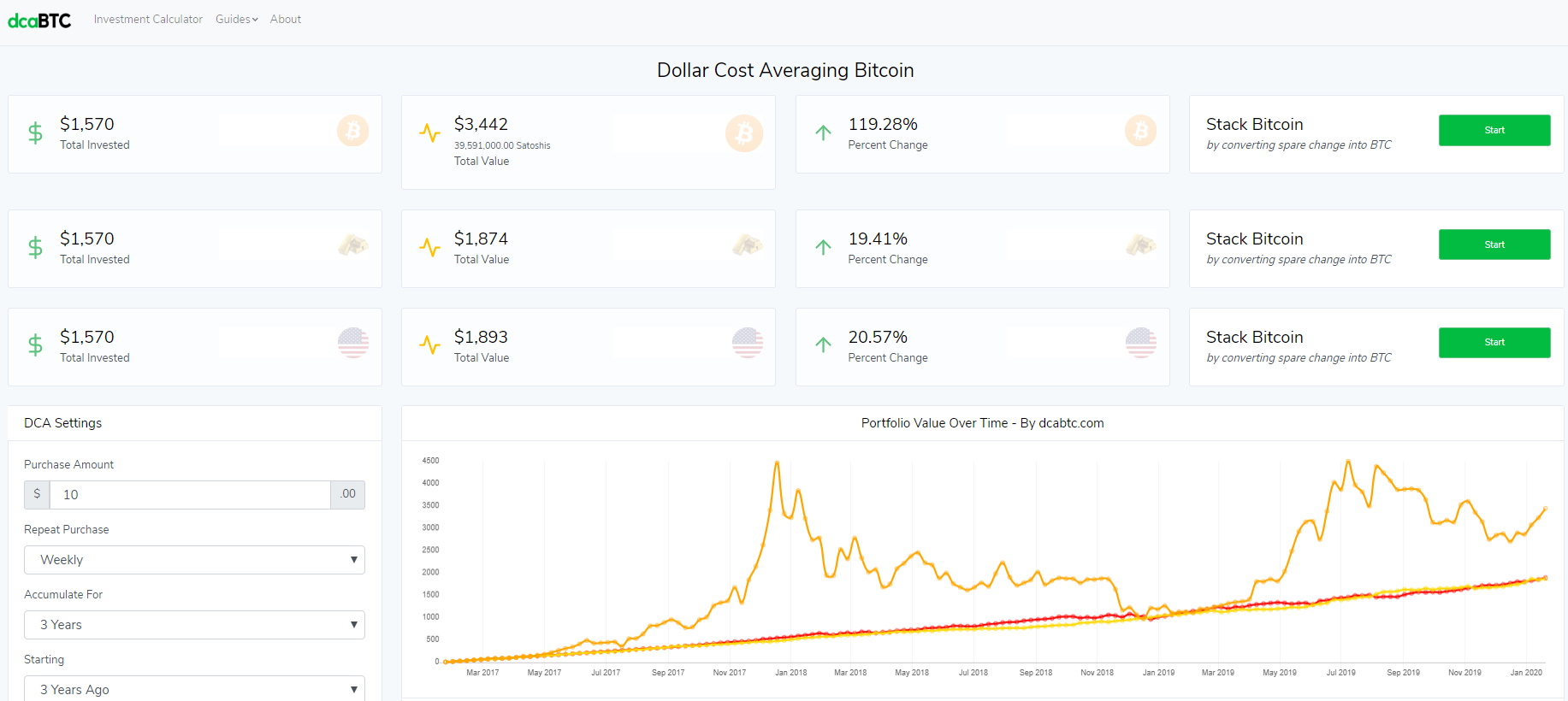Viewport: 1568px width, 701px height.
Task: Go to the About page
Action: 286,19
